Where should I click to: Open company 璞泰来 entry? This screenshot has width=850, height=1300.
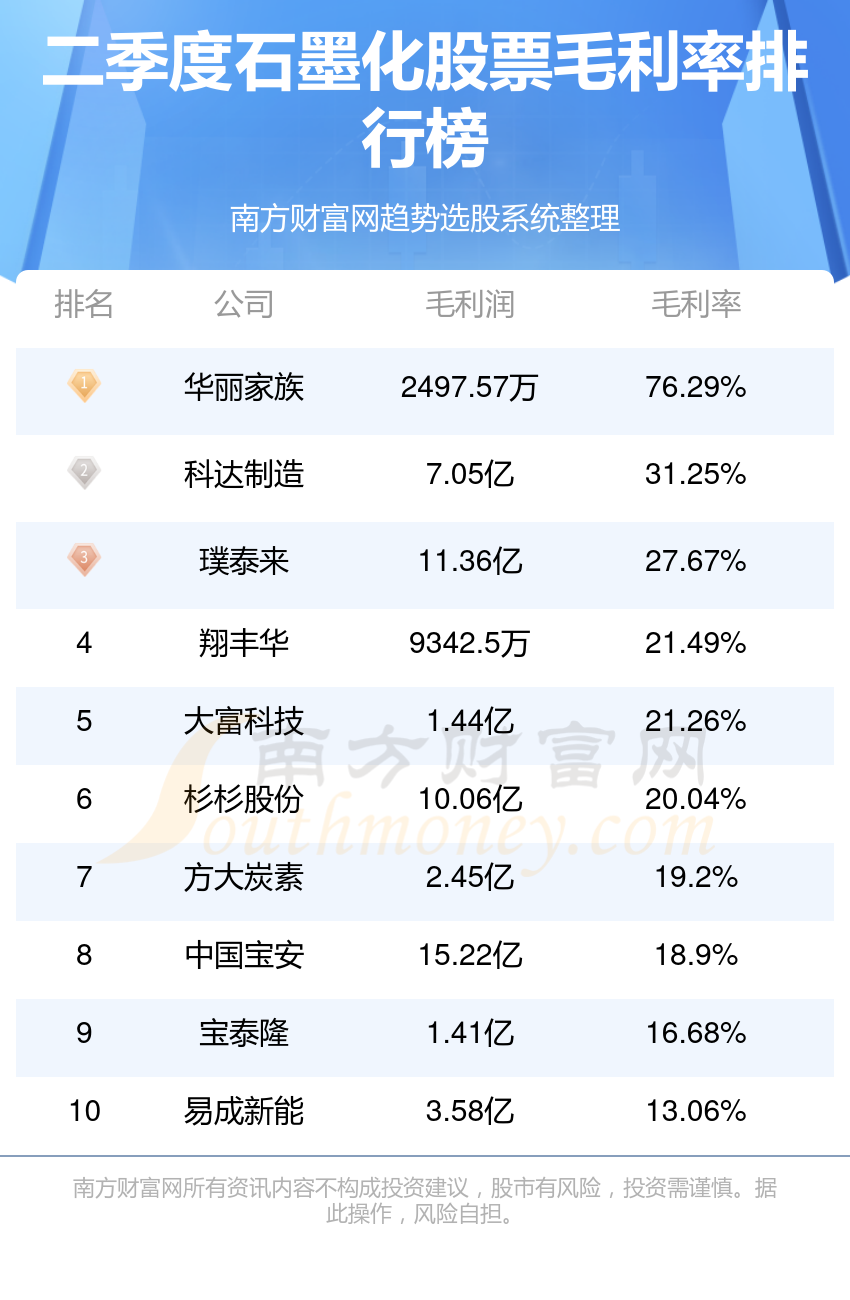coord(243,561)
